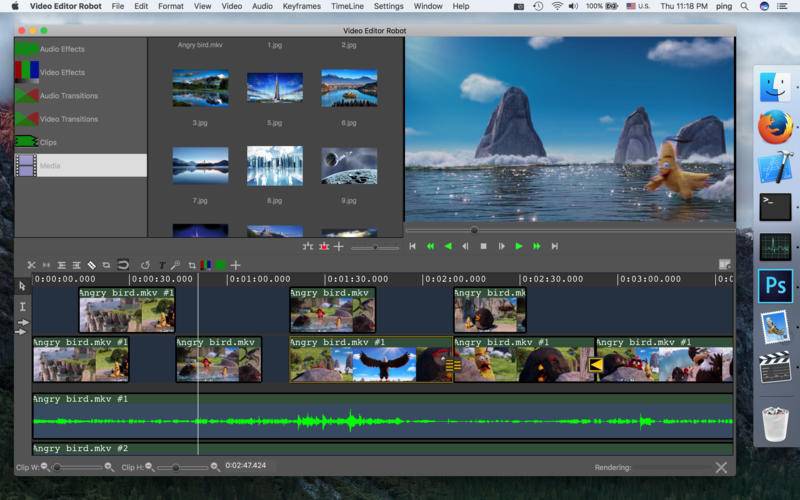Click Clip H zoom out magnifier
The height and width of the screenshot is (500, 800).
[x=149, y=467]
